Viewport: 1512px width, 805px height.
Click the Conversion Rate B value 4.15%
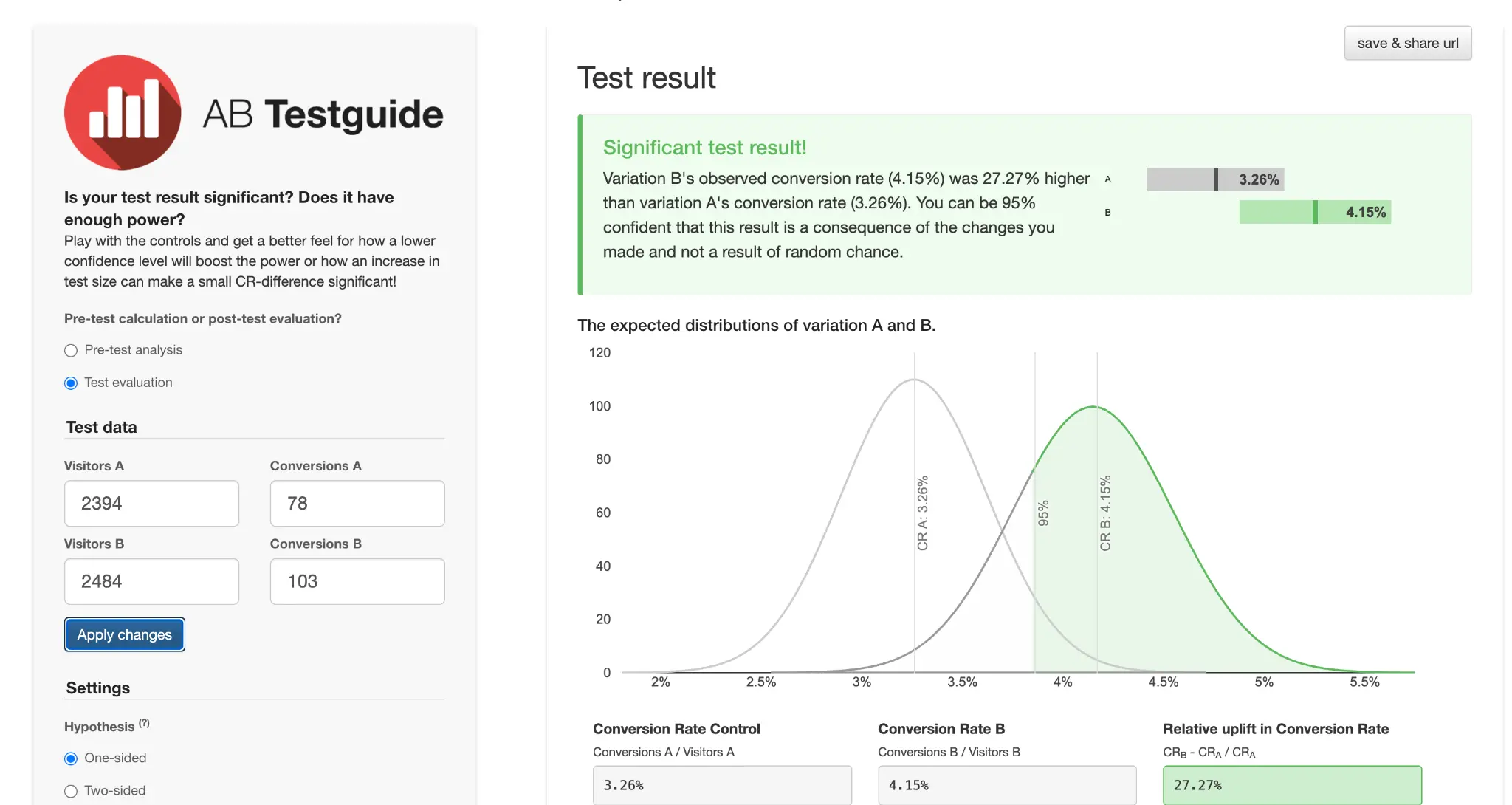pyautogui.click(x=1006, y=785)
